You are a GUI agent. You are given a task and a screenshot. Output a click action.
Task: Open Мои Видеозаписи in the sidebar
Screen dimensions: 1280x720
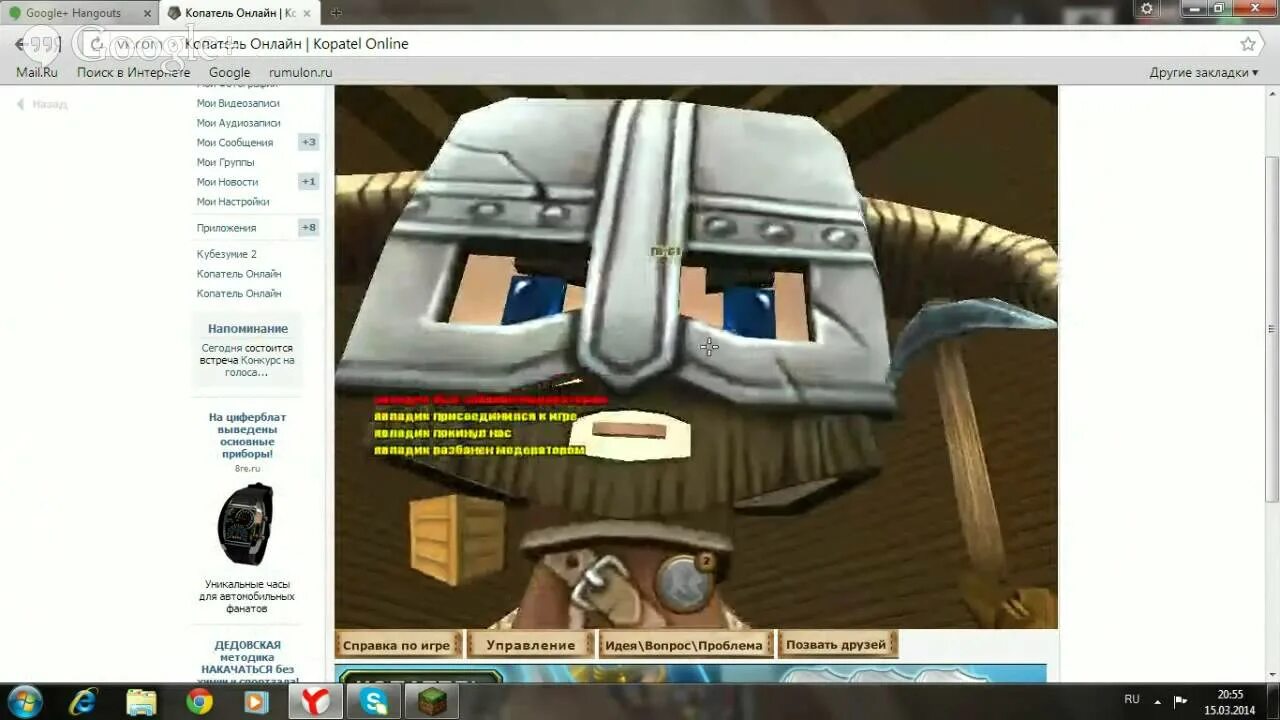click(238, 103)
